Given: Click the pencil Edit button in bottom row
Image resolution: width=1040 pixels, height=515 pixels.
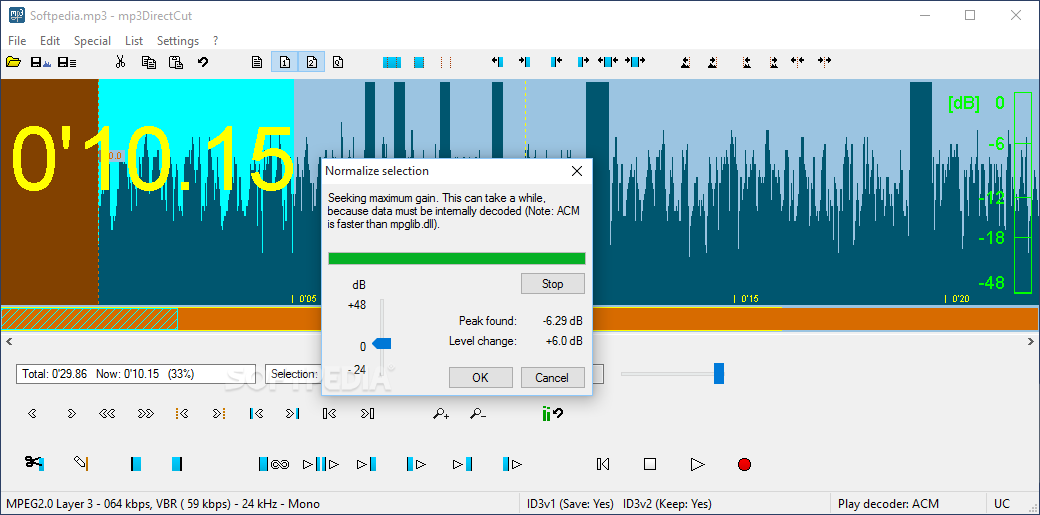Looking at the screenshot, I should (81, 463).
